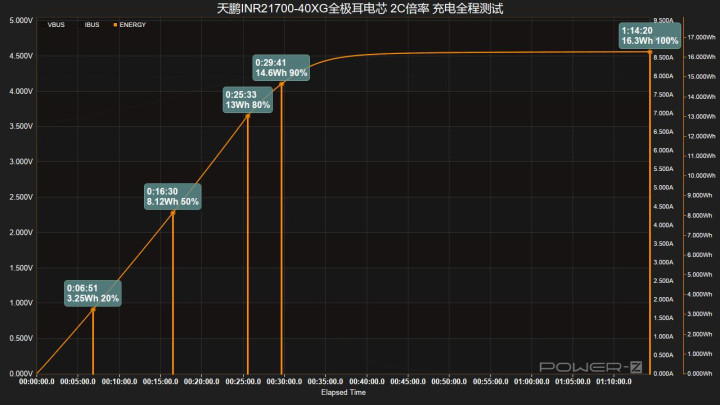Click the 13.000Wh energy axis label
Viewport: 720px width, 405px height.
[701, 117]
